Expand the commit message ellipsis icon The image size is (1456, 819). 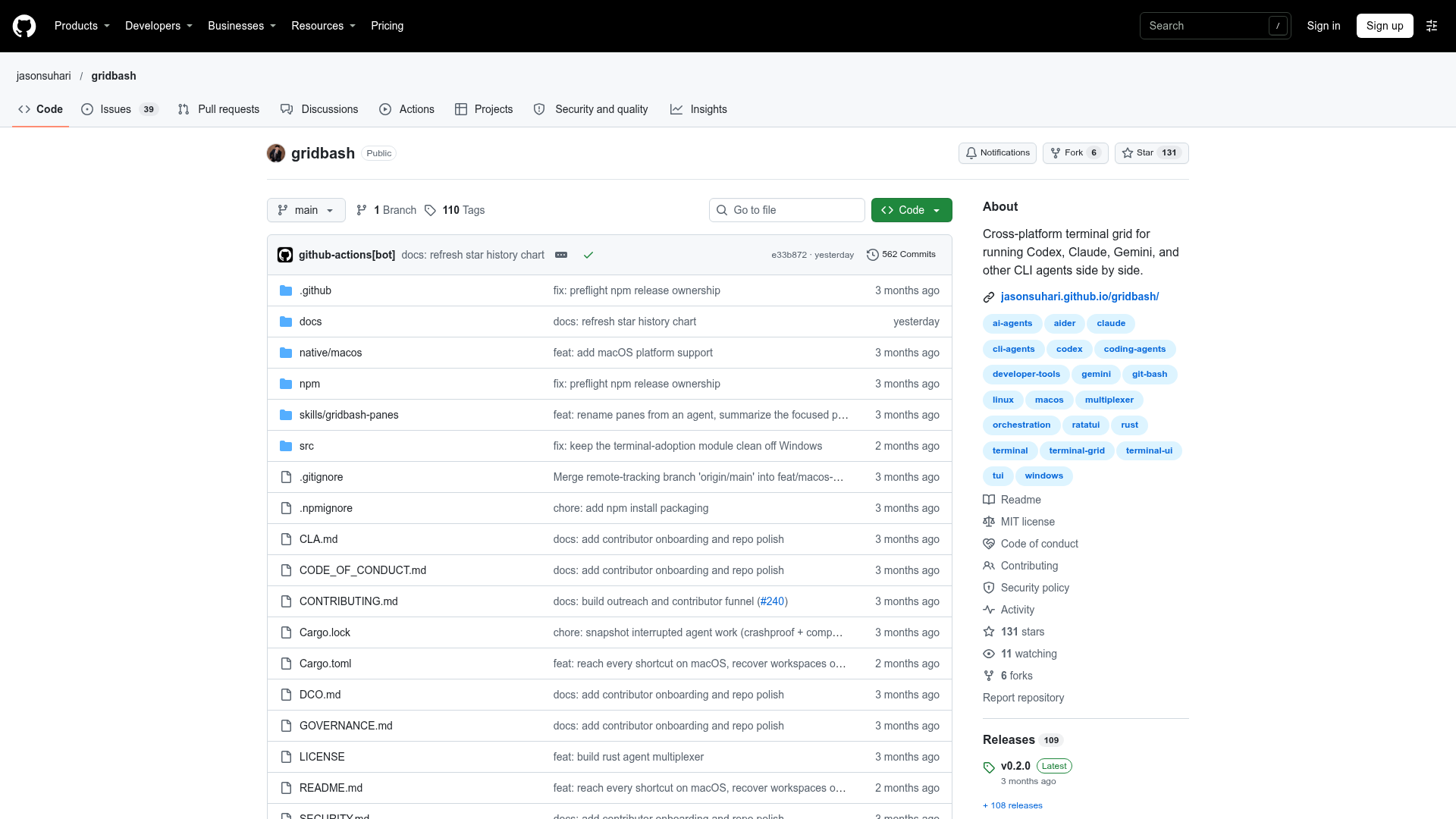coord(561,255)
